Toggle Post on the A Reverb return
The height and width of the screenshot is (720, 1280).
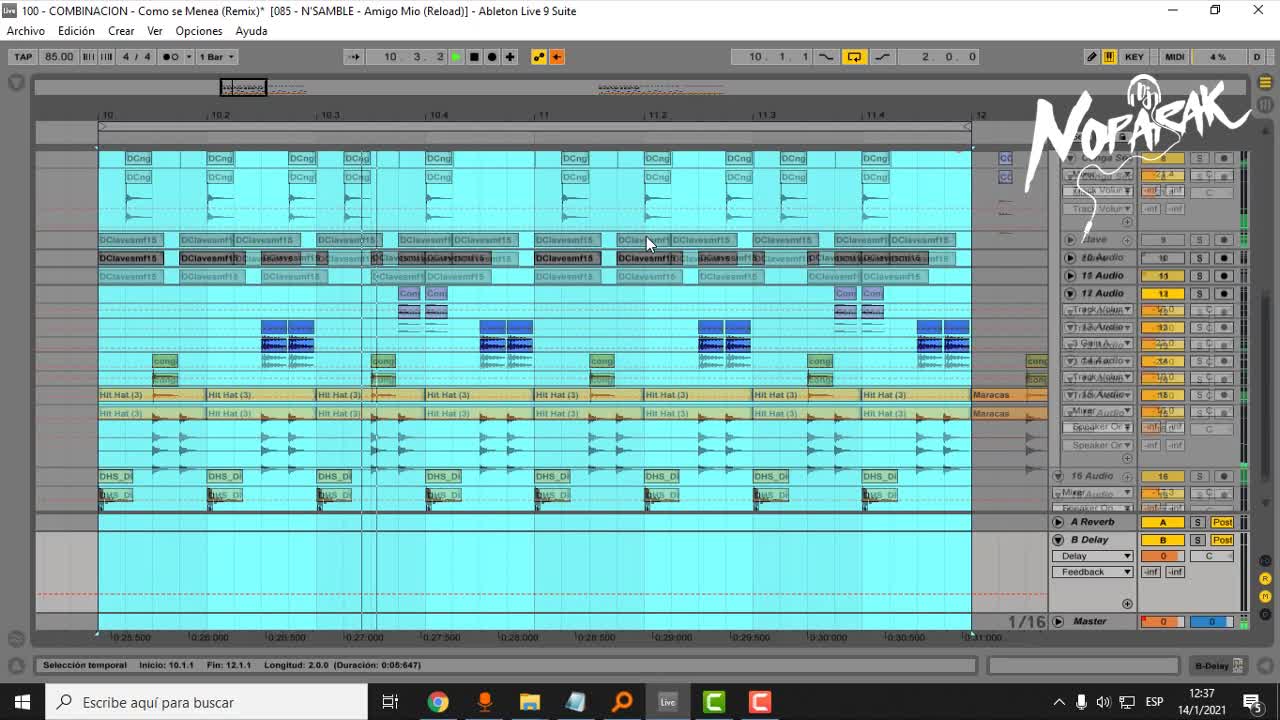[x=1222, y=522]
